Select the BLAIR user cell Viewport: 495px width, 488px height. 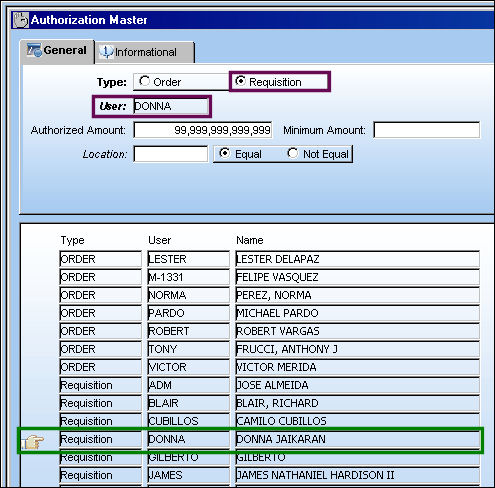(x=188, y=403)
